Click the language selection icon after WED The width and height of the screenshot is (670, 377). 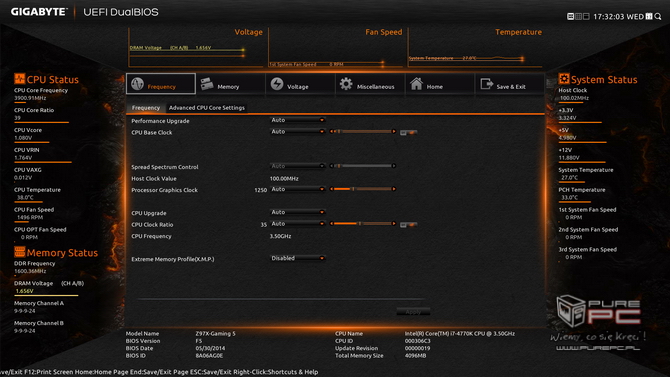649,16
